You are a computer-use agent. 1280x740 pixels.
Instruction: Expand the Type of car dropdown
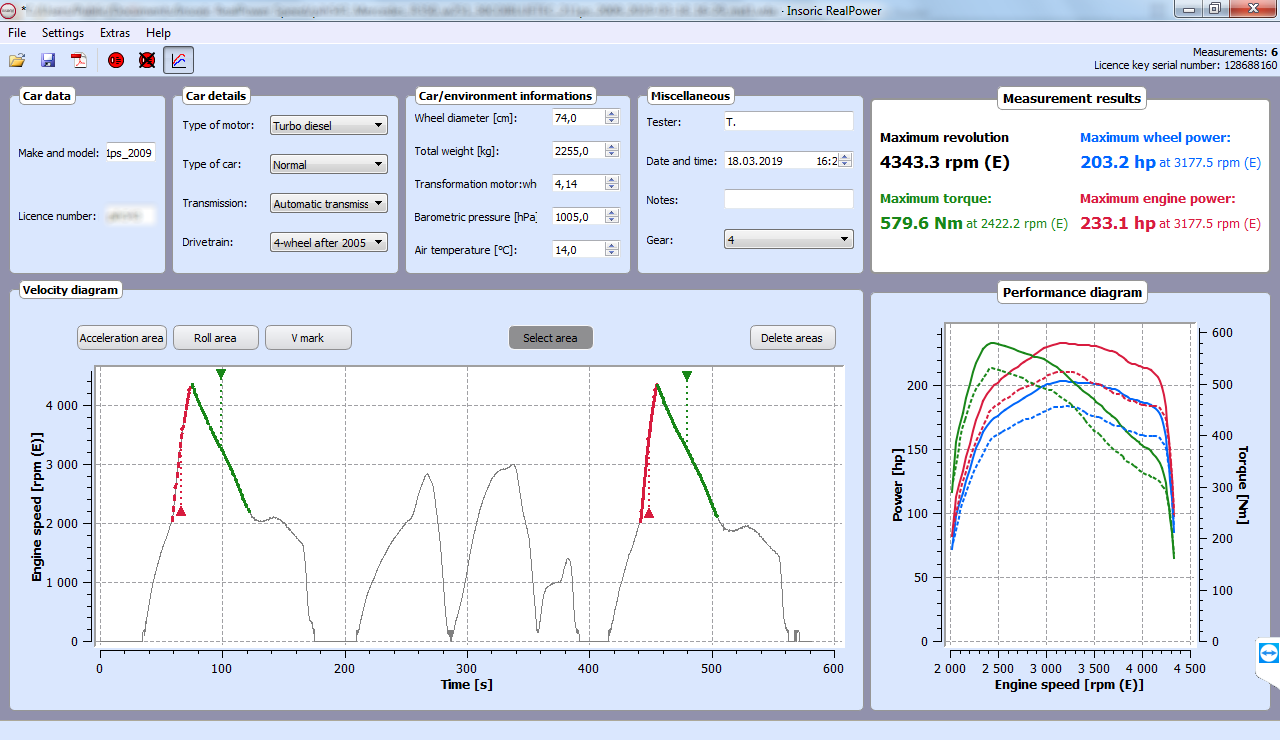point(329,164)
